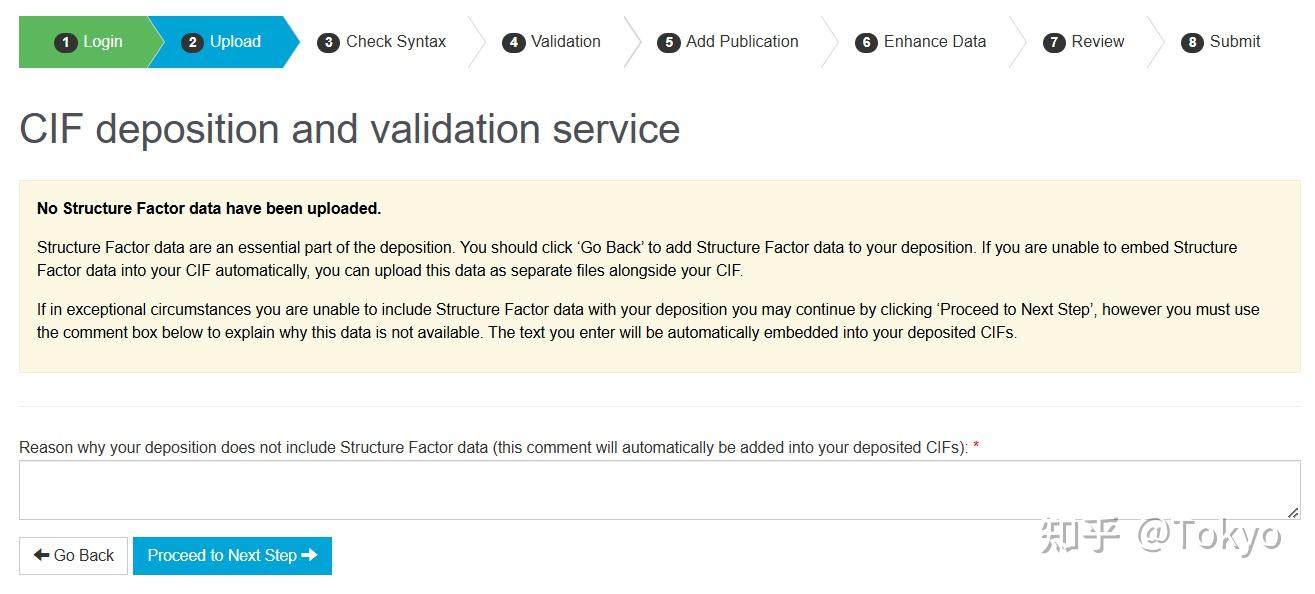The height and width of the screenshot is (594, 1315).
Task: Click the number 4 badge beside Validation
Action: click(x=513, y=42)
